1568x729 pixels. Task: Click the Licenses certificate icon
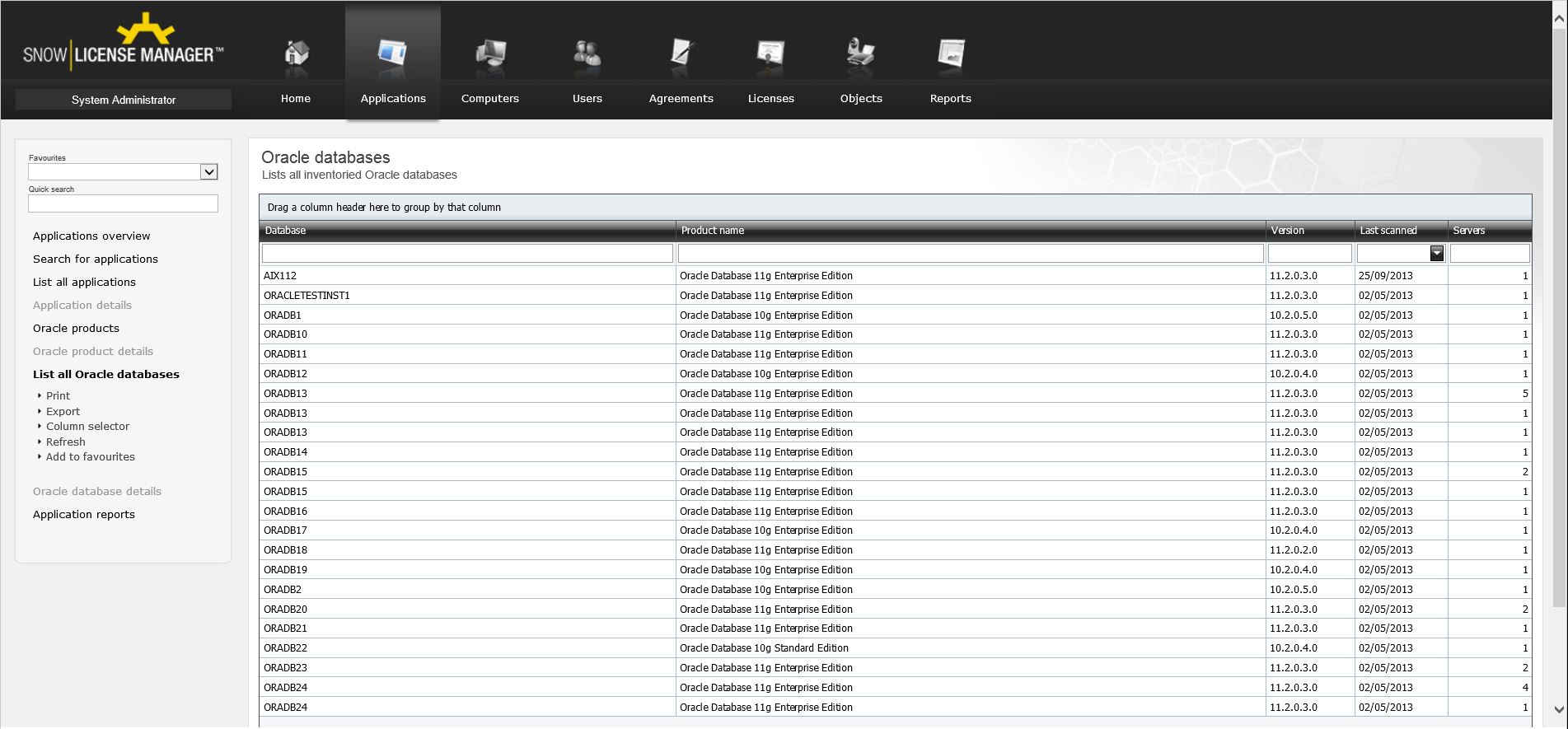(x=770, y=53)
